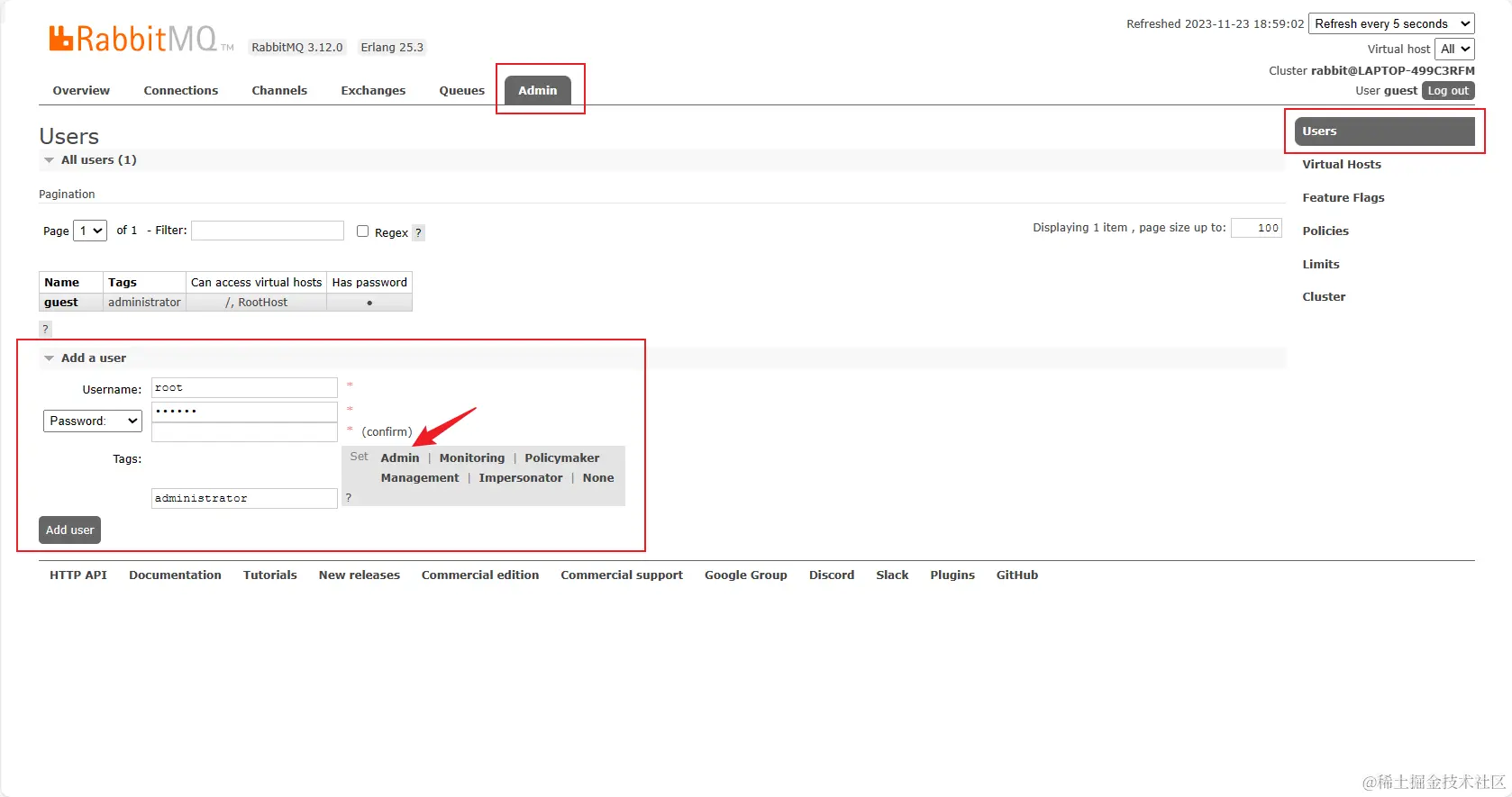This screenshot has height=797, width=1512.
Task: Open the Tutorials footer link
Action: coord(270,575)
